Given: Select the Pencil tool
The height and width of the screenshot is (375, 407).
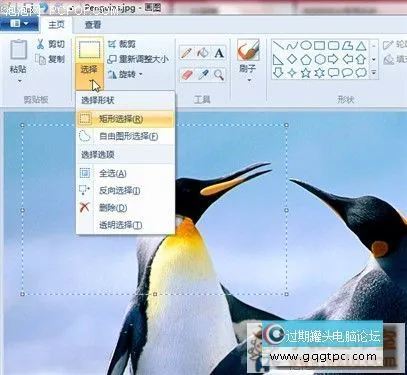Looking at the screenshot, I should click(187, 53).
